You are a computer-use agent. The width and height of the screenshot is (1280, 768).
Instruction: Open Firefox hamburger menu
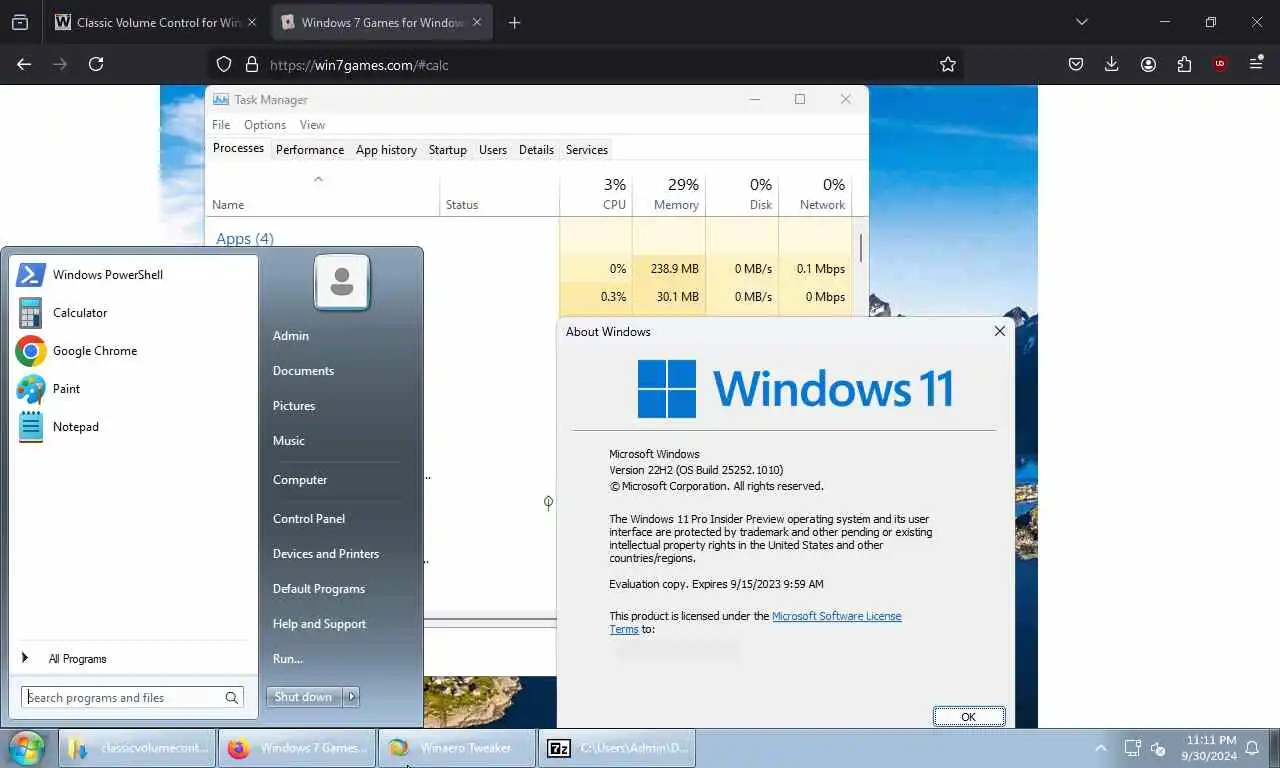(1256, 64)
